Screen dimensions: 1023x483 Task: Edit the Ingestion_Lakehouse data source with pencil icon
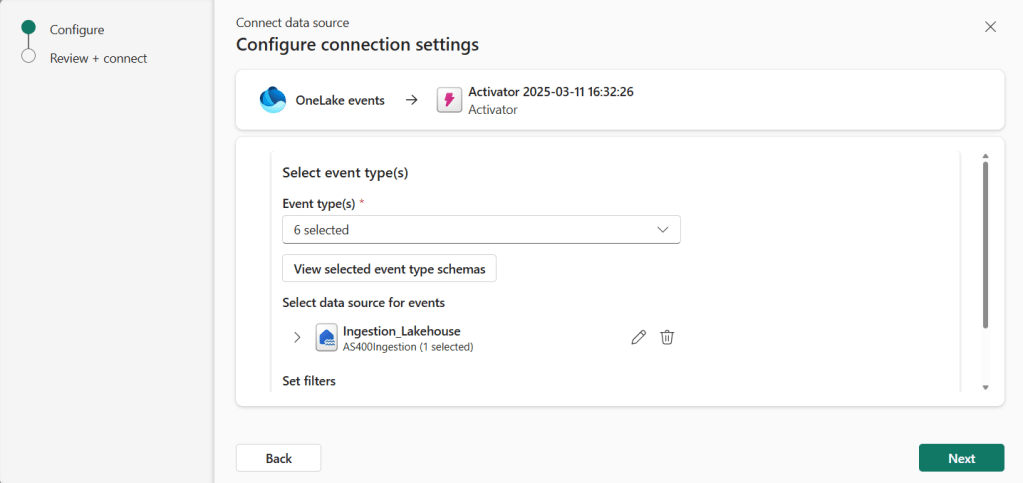(x=639, y=338)
